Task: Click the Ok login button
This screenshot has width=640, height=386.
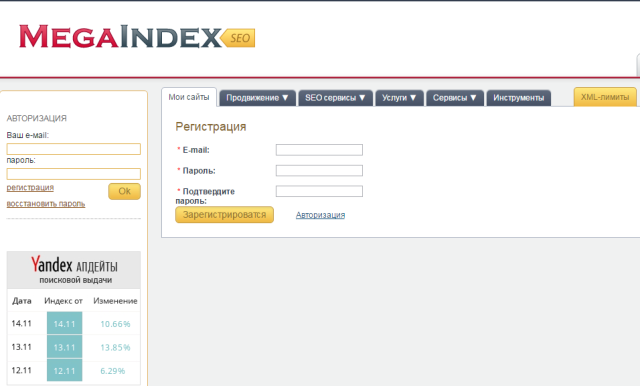Action: tap(124, 191)
